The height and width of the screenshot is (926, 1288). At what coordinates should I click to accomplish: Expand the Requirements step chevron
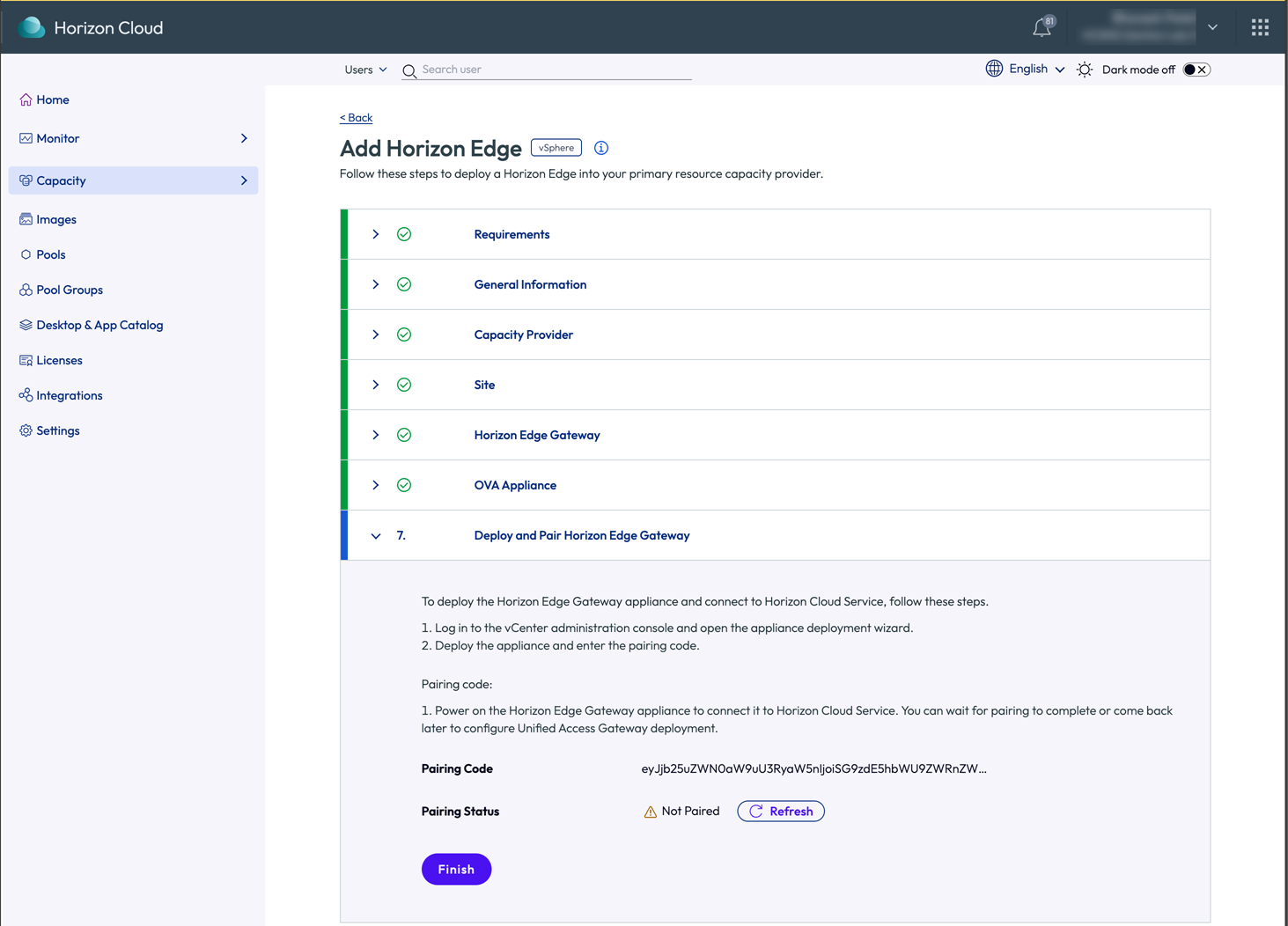pyautogui.click(x=376, y=234)
